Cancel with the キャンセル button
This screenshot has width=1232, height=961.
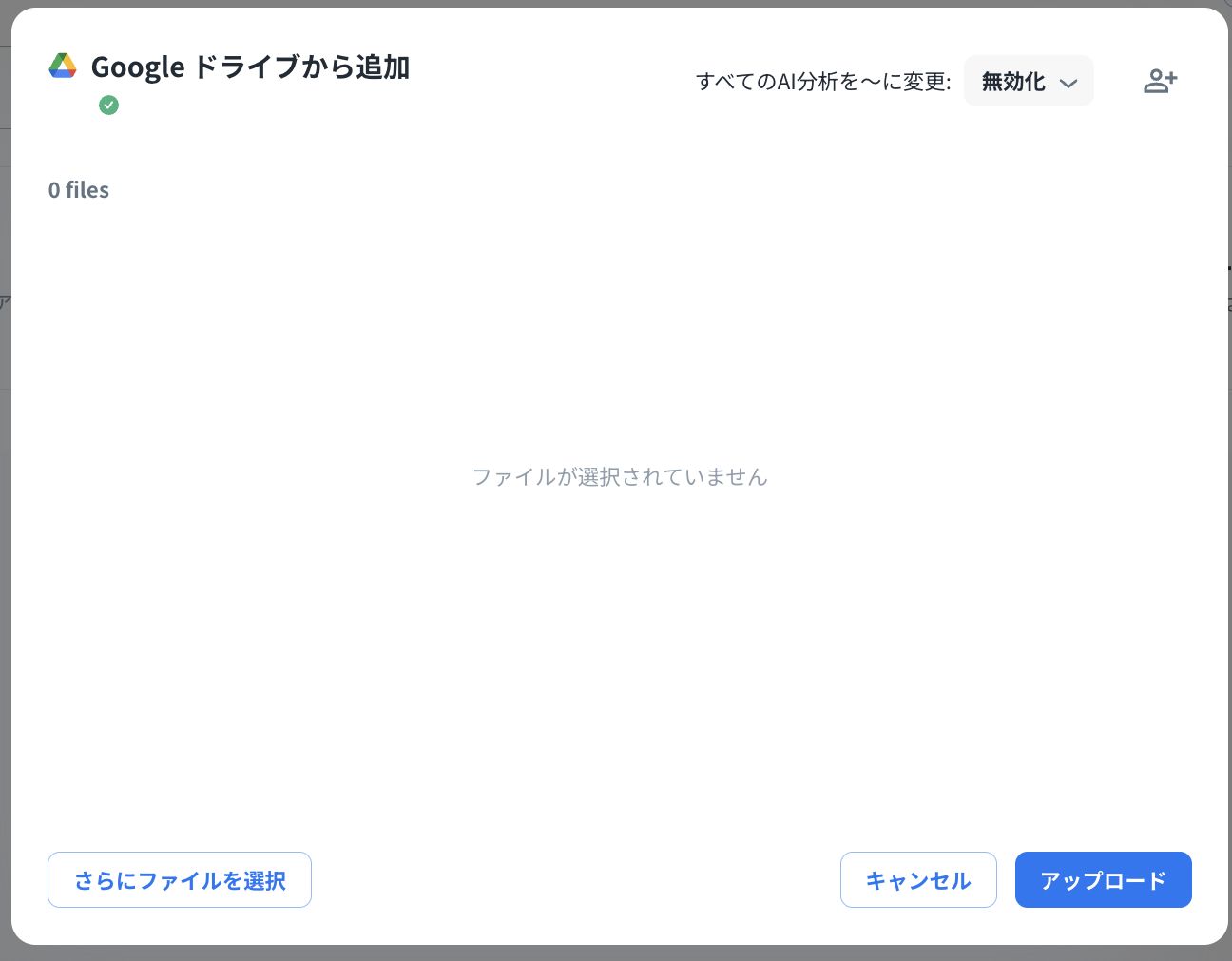coord(918,880)
